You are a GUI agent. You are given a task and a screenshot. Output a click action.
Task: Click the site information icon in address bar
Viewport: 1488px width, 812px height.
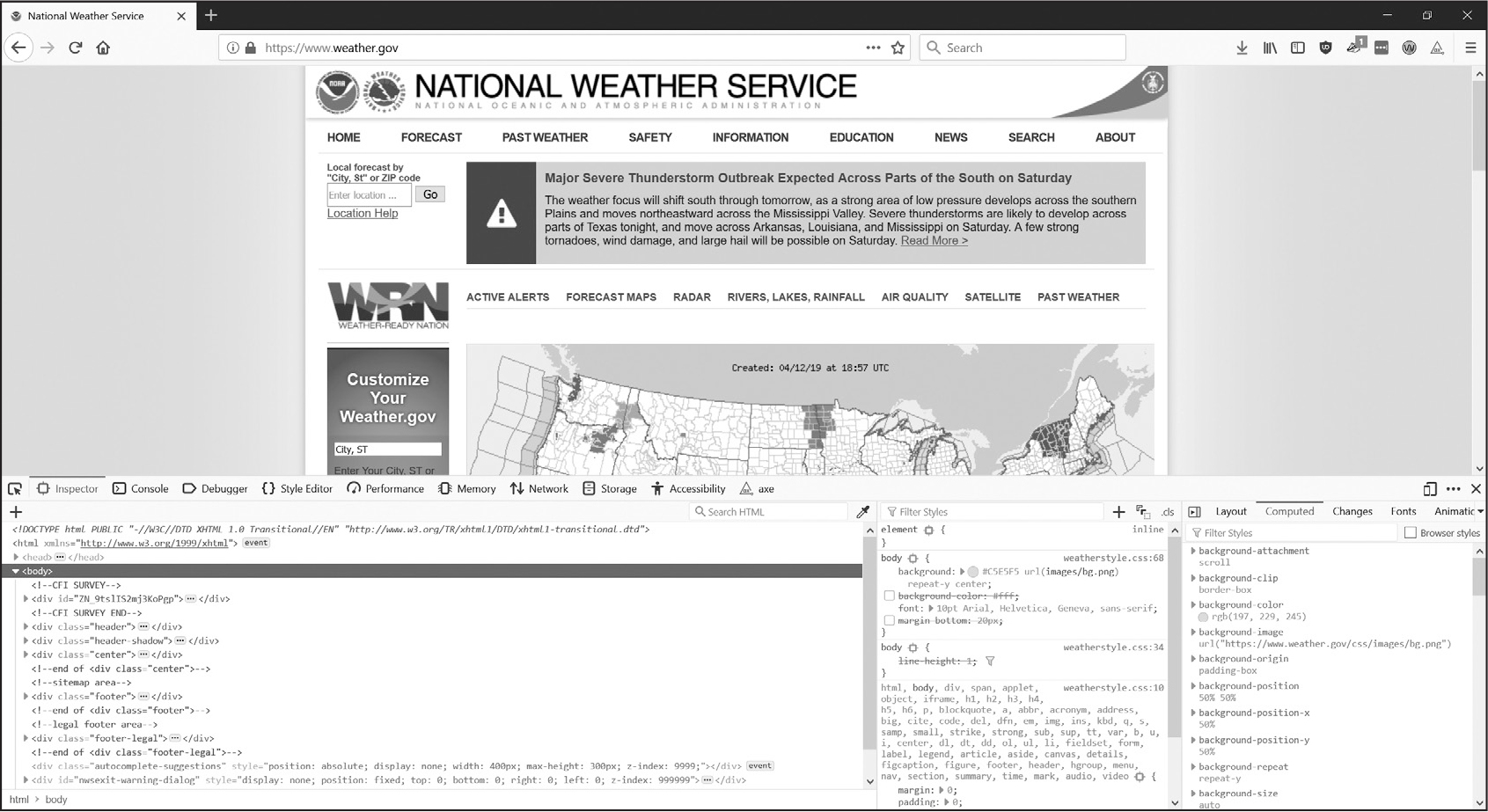pyautogui.click(x=232, y=48)
